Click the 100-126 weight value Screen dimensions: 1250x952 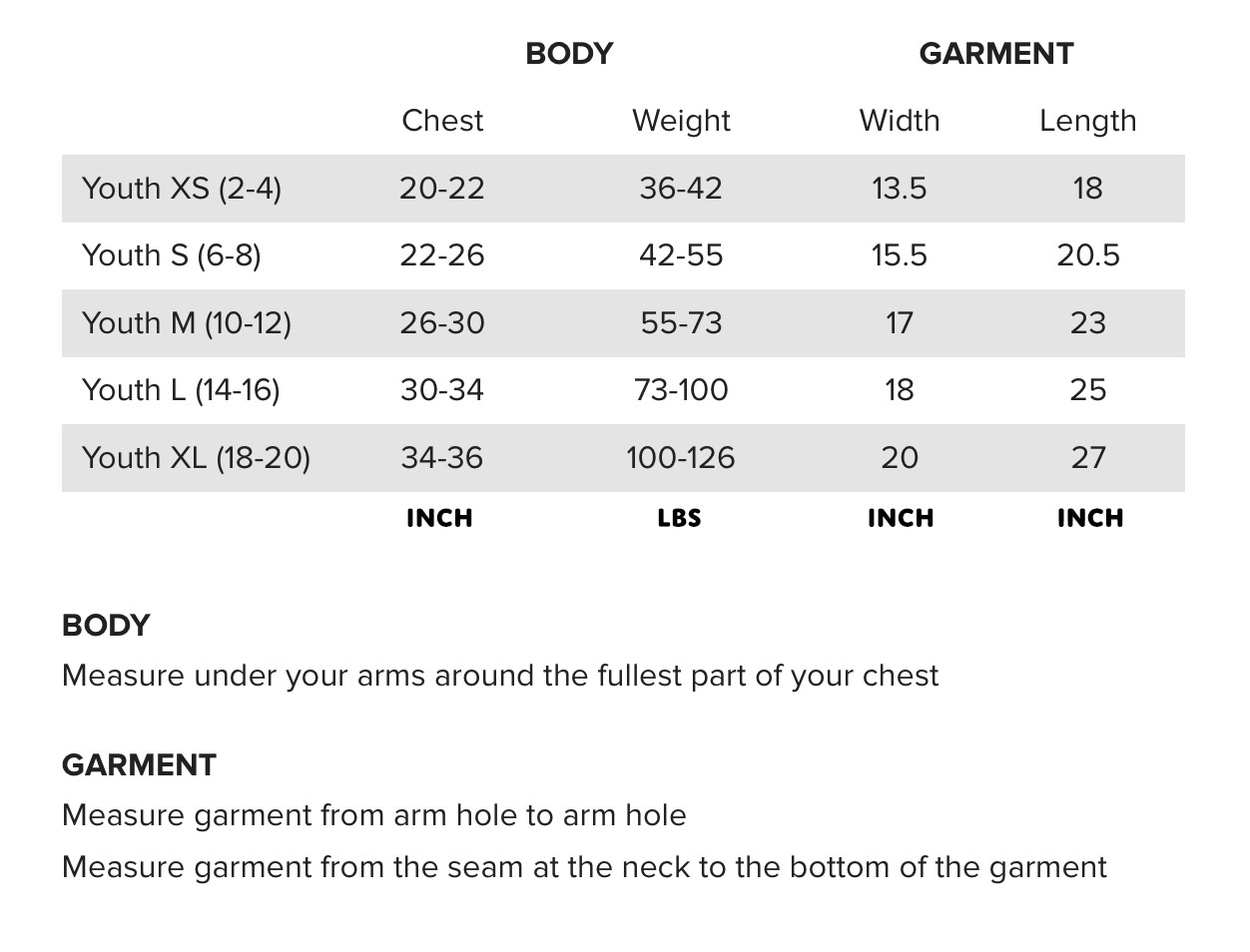(681, 458)
